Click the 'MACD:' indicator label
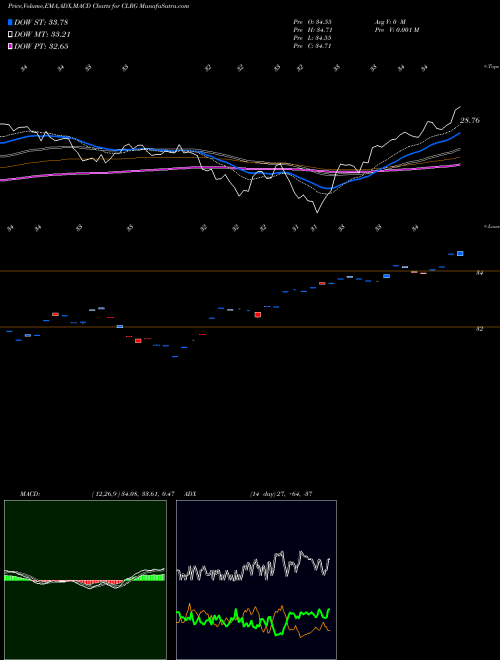This screenshot has width=500, height=660. (x=30, y=494)
